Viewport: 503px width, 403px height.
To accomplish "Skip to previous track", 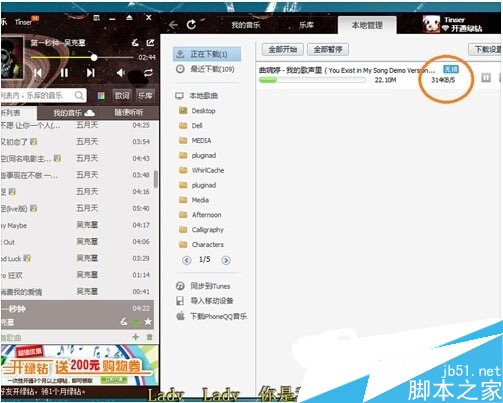I will (38, 72).
